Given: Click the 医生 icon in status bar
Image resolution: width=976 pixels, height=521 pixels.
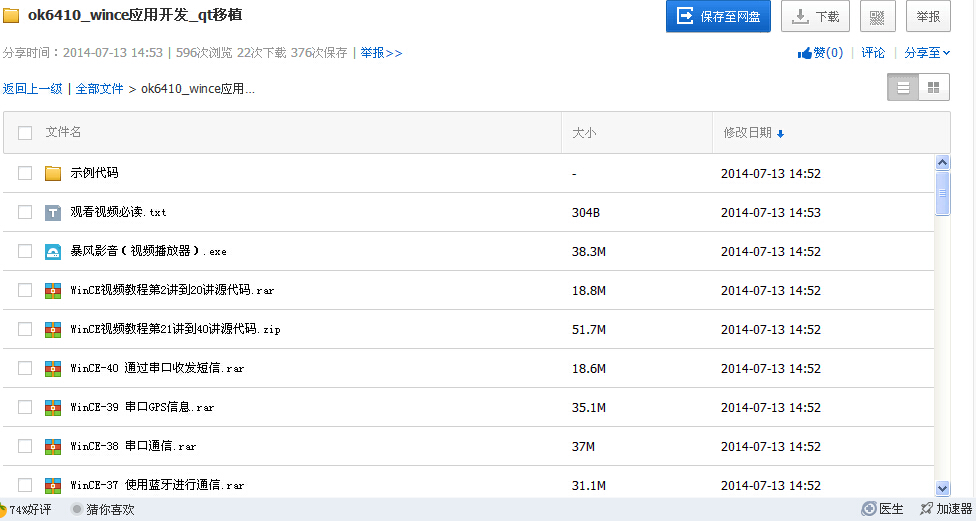Looking at the screenshot, I should tap(870, 509).
